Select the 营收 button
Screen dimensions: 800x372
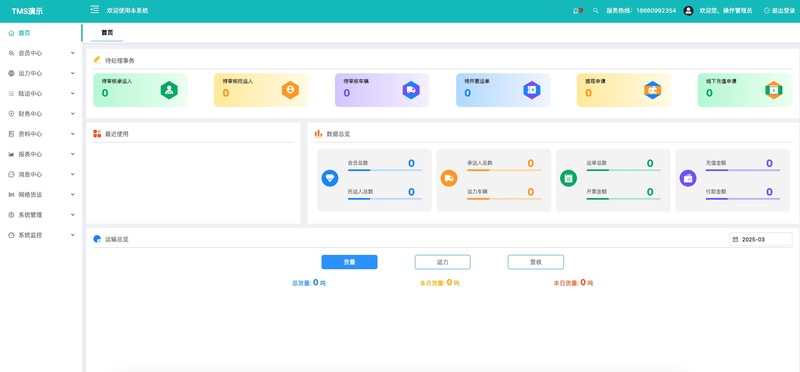click(x=536, y=262)
